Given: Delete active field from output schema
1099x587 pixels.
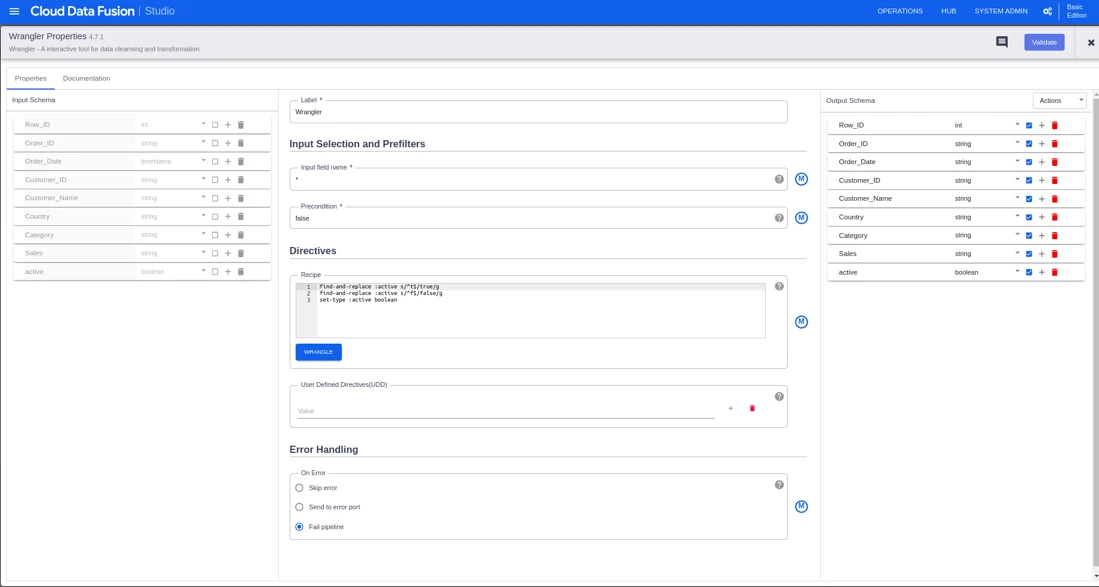Looking at the screenshot, I should pos(1054,272).
